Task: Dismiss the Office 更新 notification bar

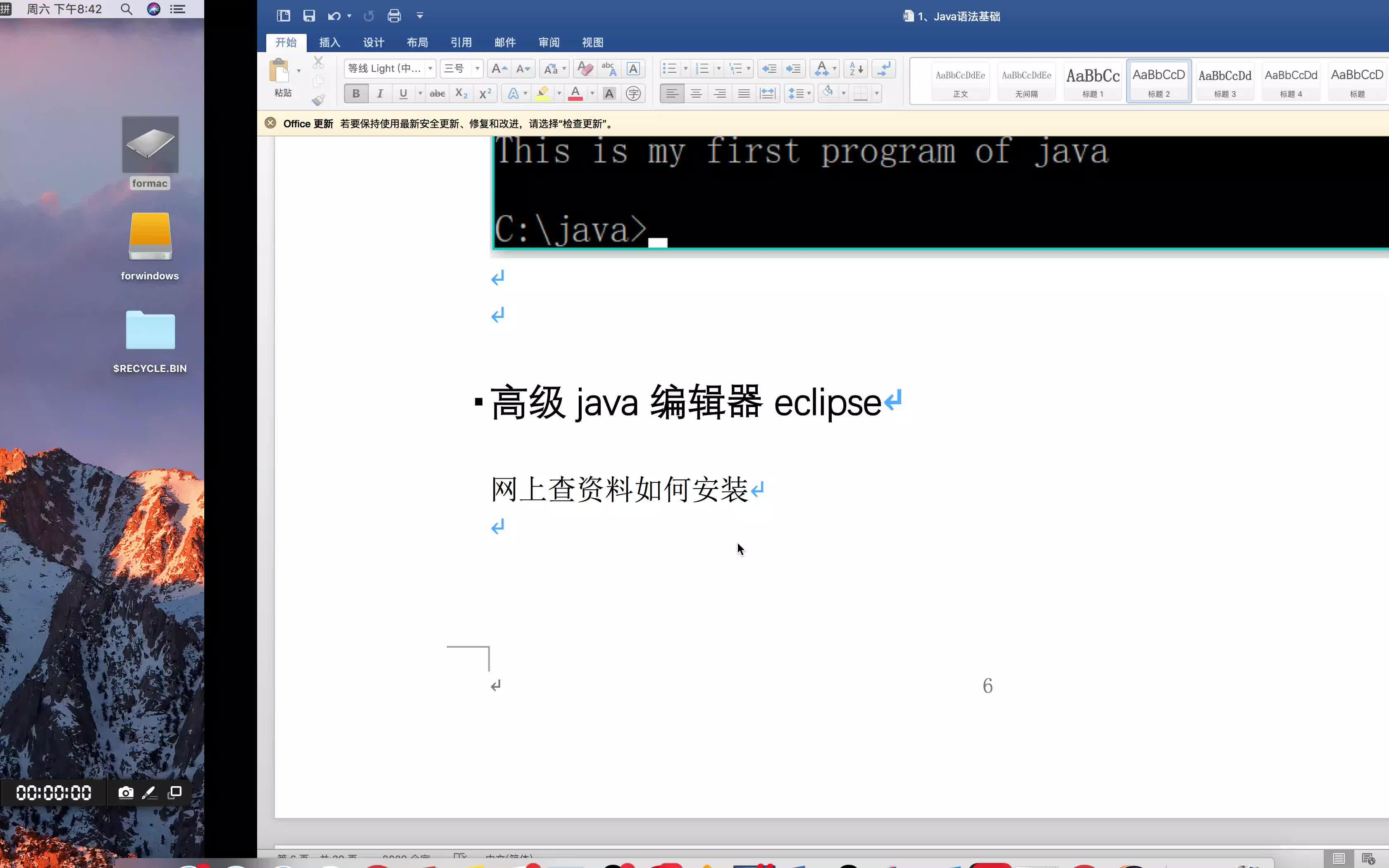Action: 270,123
